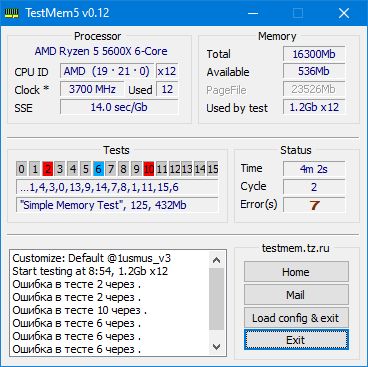Click log scrollbar down arrow

point(217,347)
